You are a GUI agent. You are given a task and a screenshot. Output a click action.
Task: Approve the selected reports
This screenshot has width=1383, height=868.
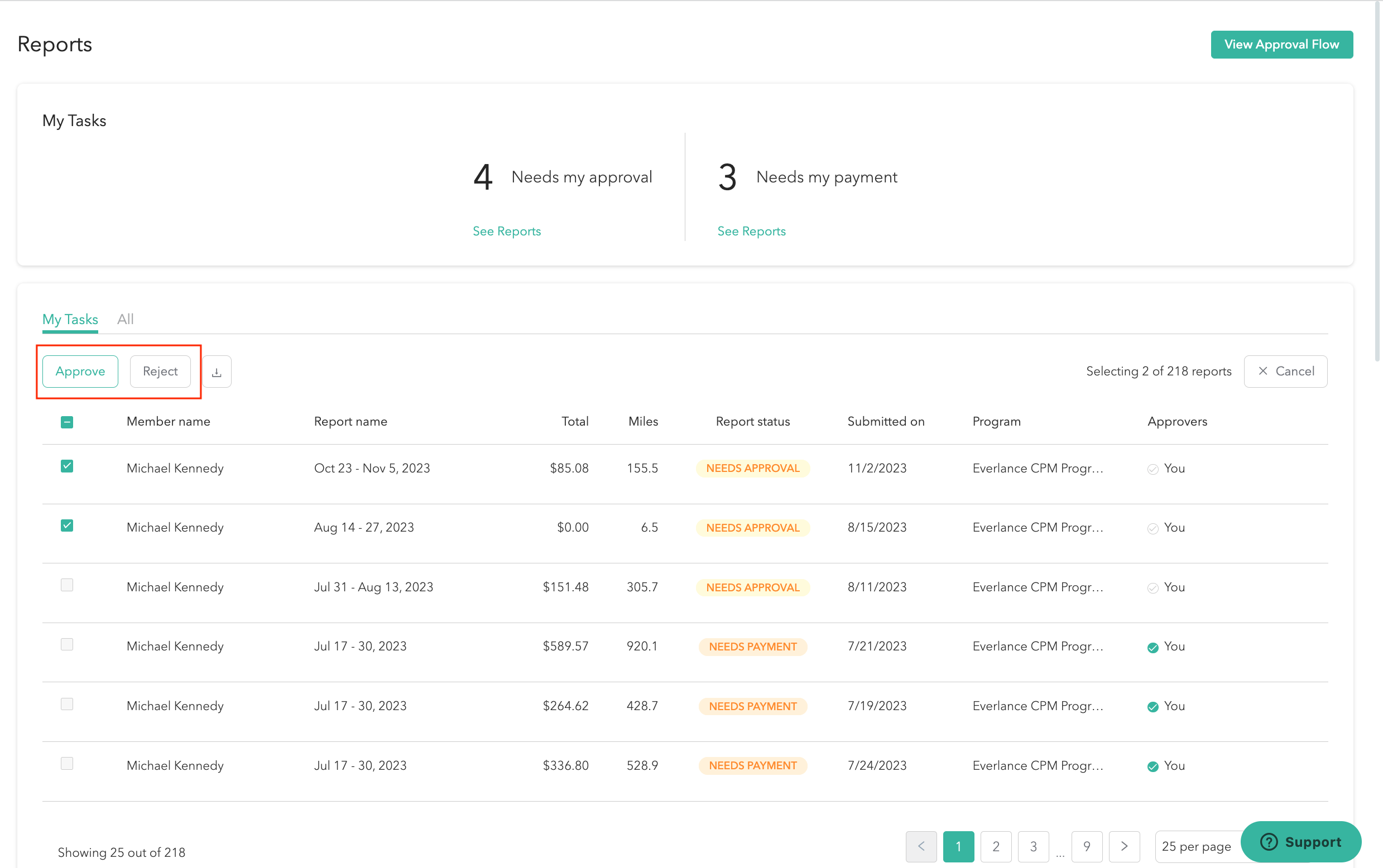(80, 372)
